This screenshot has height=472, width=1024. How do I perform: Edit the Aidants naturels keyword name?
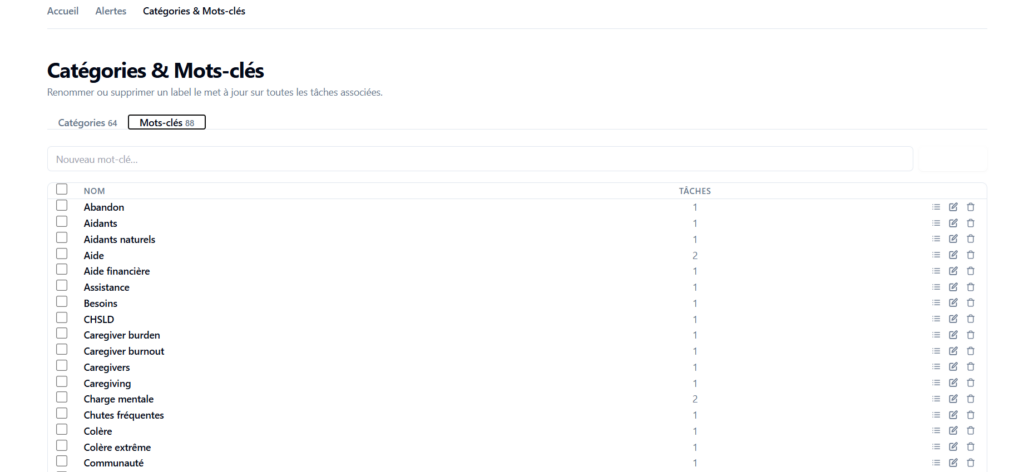(x=953, y=239)
